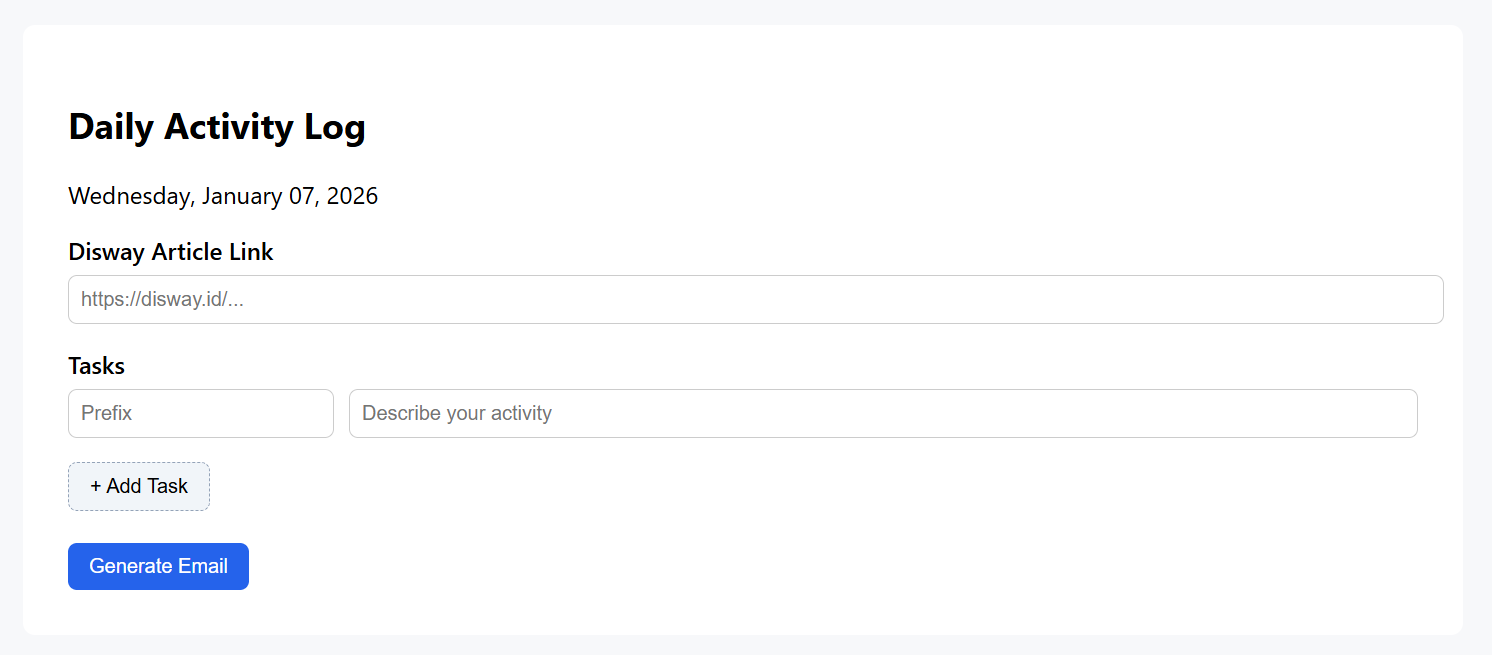Click the Disway Article Link input field
The image size is (1492, 655).
pyautogui.click(x=755, y=300)
